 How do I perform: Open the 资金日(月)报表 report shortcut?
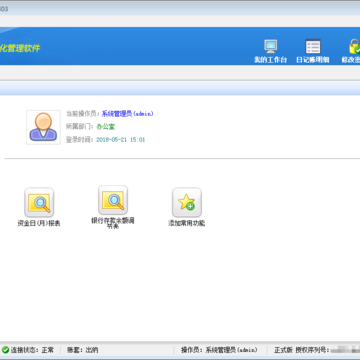click(x=39, y=202)
